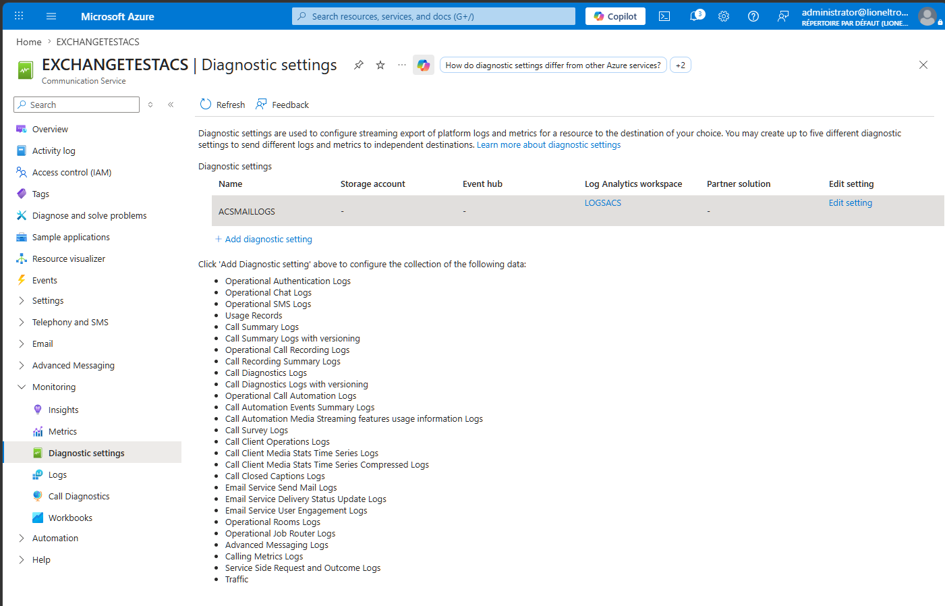Close the Diagnostic settings blade
This screenshot has height=606, width=945.
click(923, 64)
